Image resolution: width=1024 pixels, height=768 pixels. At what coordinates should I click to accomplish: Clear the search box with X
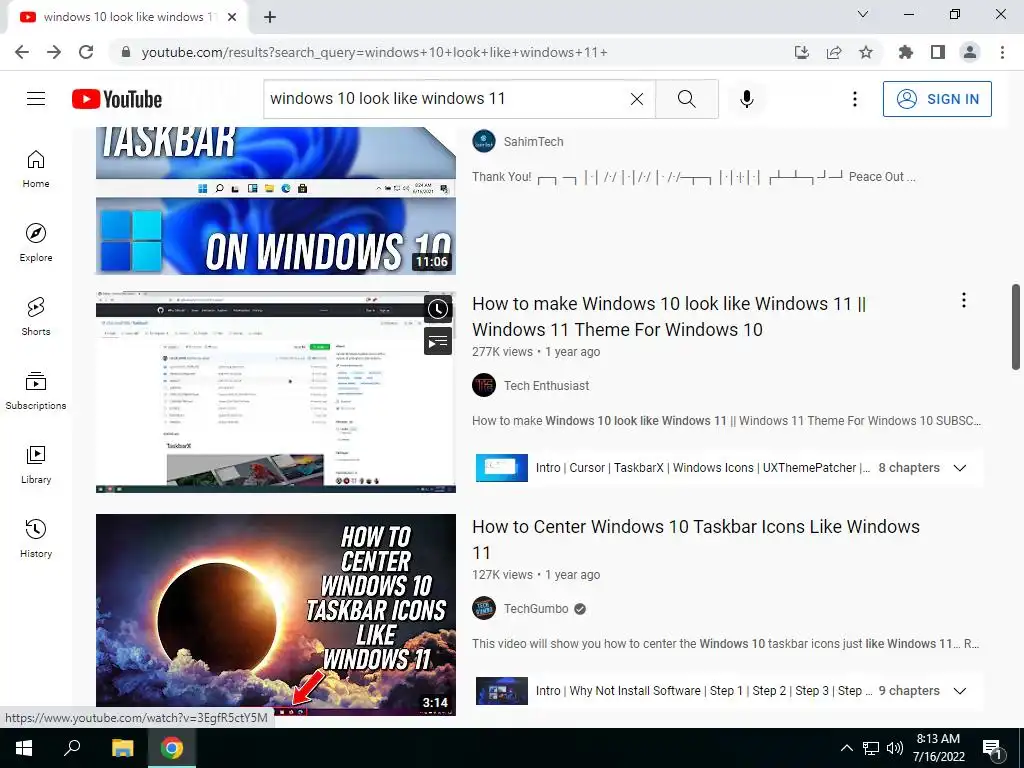(637, 99)
